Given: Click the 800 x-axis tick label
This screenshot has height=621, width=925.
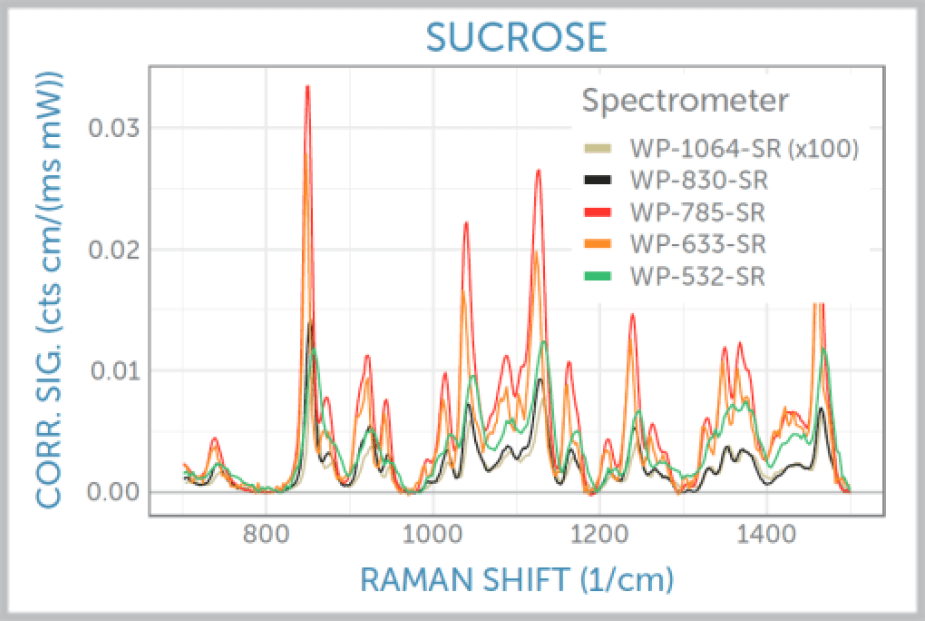Looking at the screenshot, I should (266, 536).
